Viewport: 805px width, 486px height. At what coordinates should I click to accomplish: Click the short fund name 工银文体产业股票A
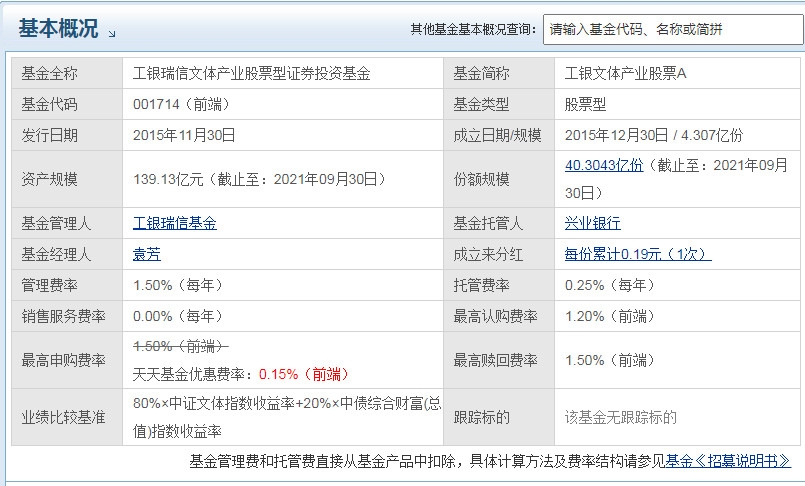coord(625,73)
